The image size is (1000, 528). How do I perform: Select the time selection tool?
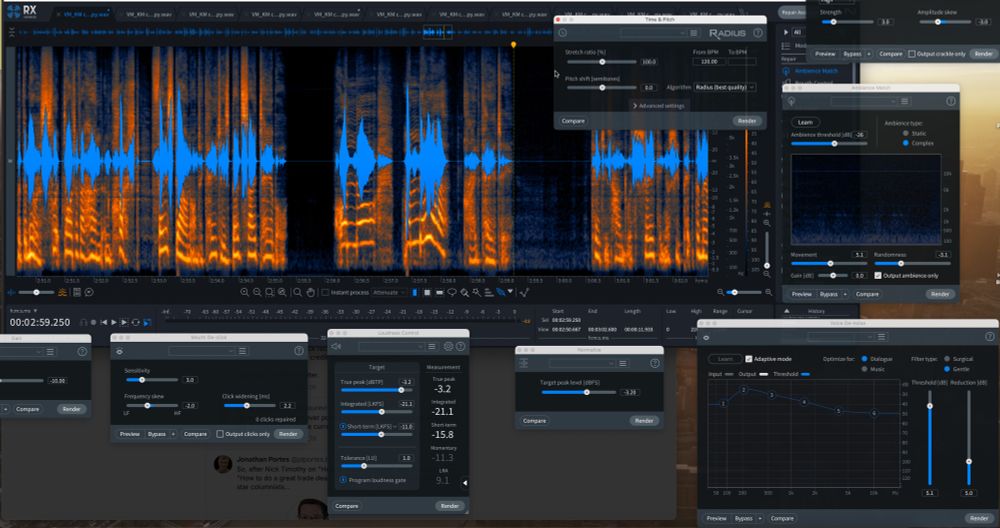click(x=415, y=292)
